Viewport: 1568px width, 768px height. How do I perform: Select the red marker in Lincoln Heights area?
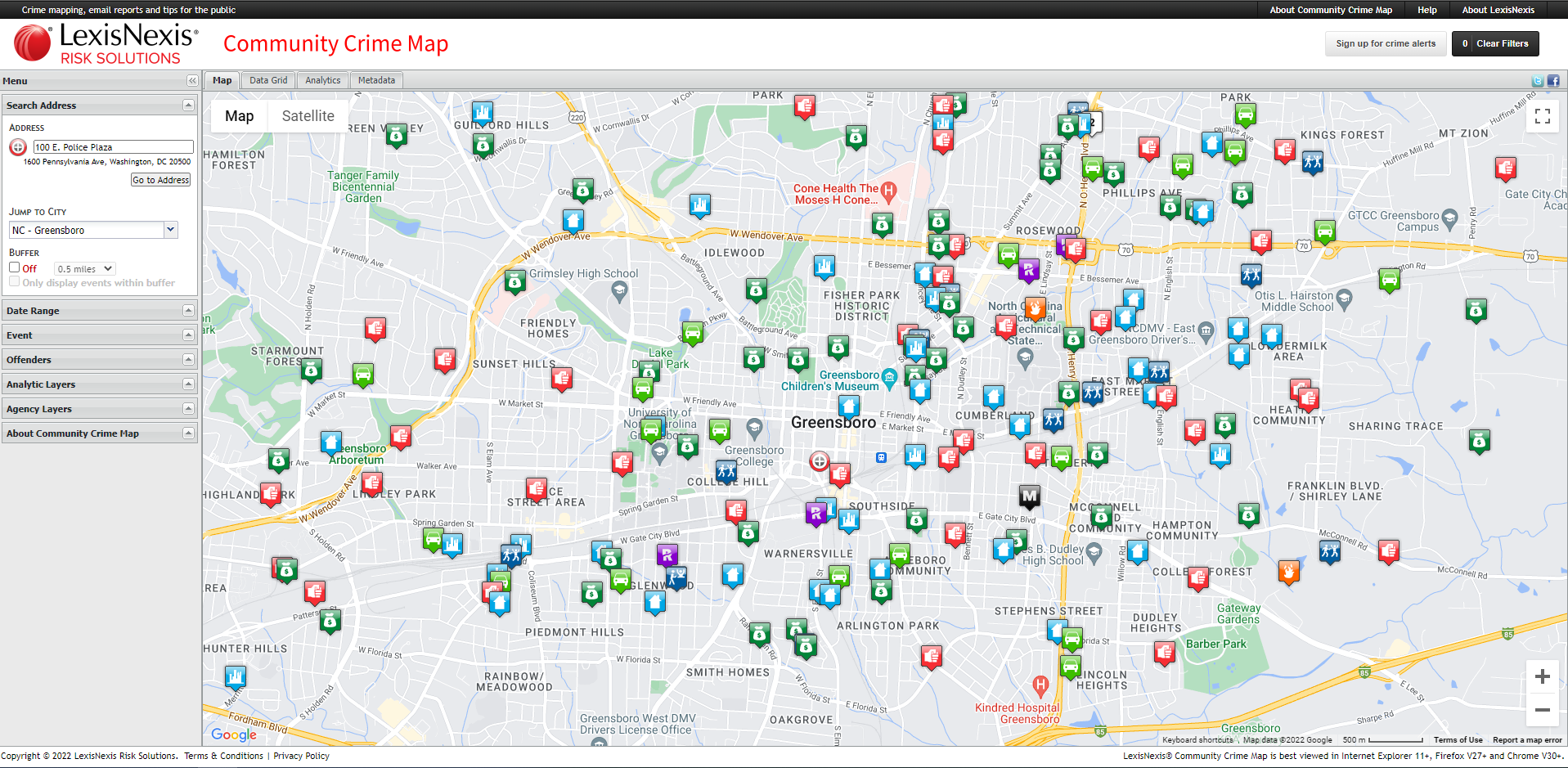click(x=1165, y=653)
